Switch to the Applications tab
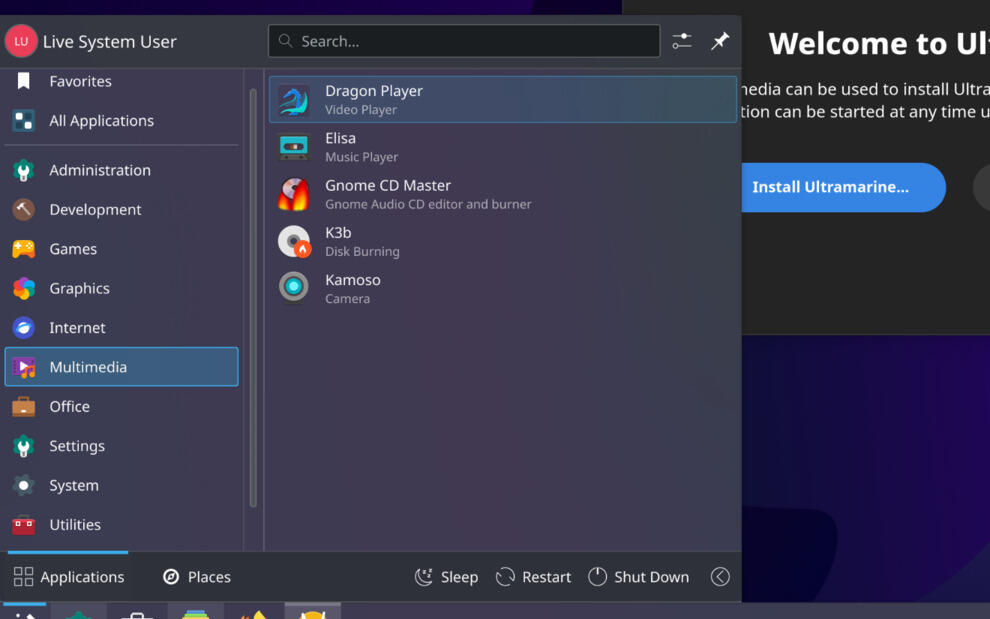990x619 pixels. (68, 577)
